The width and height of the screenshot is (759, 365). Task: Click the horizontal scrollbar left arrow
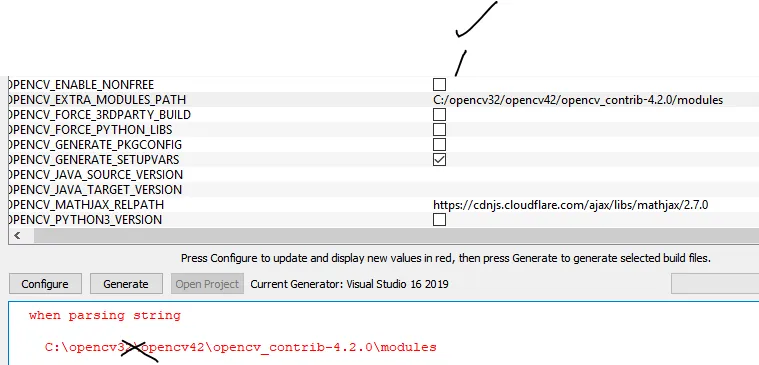tap(17, 236)
